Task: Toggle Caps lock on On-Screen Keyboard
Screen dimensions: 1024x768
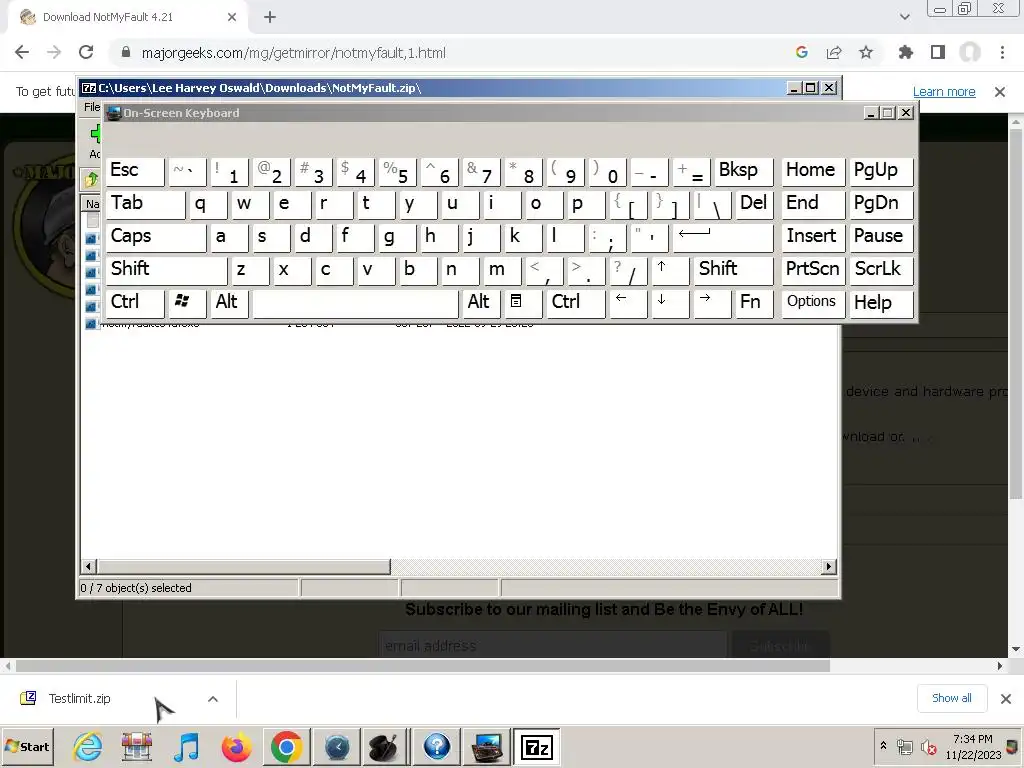Action: (x=155, y=237)
